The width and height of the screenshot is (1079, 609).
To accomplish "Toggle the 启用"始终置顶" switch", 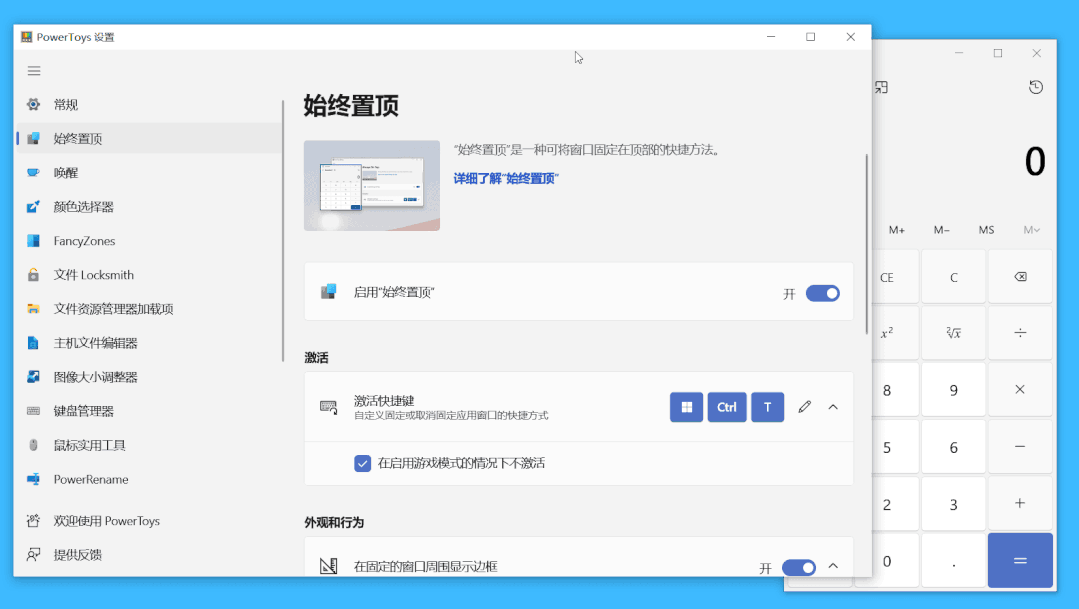I will tap(822, 293).
